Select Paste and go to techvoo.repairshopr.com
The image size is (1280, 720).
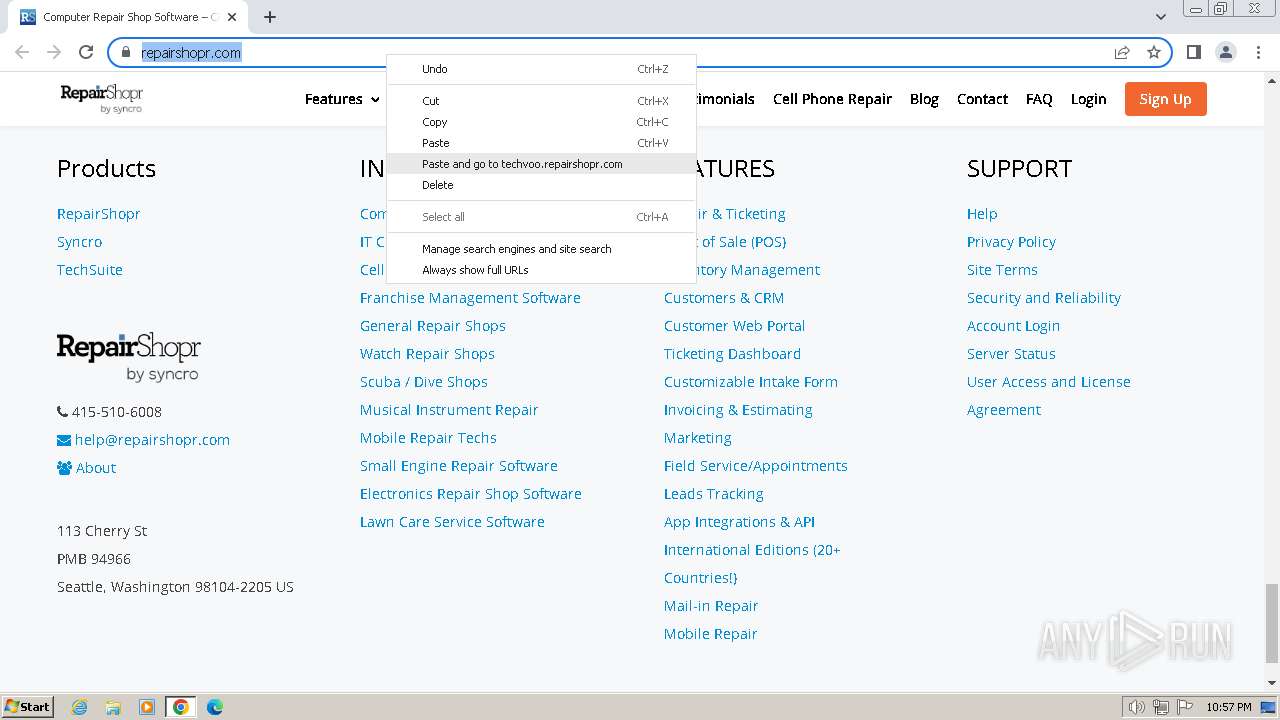(x=541, y=164)
